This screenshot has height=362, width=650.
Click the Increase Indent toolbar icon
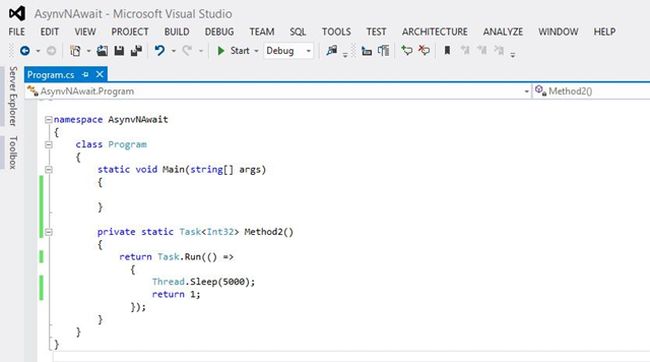(383, 51)
